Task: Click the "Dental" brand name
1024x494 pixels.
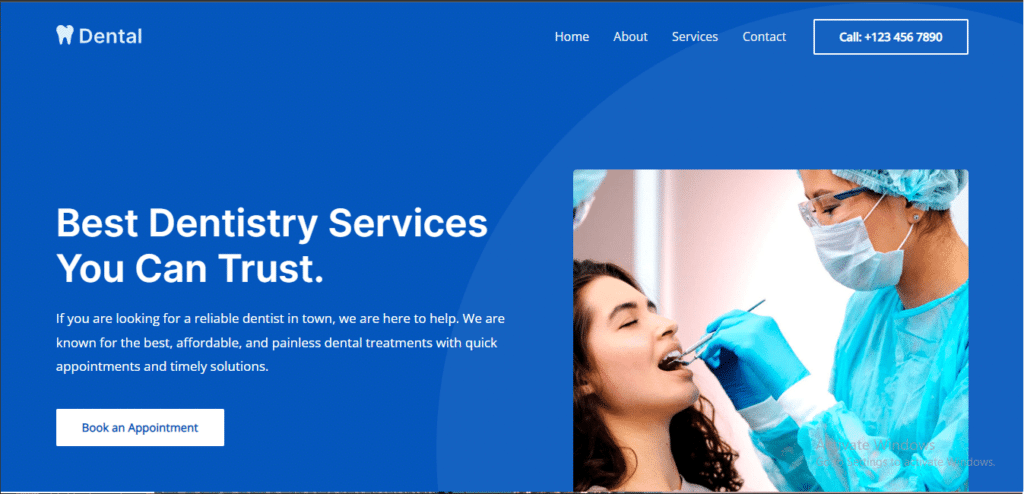Action: click(110, 37)
